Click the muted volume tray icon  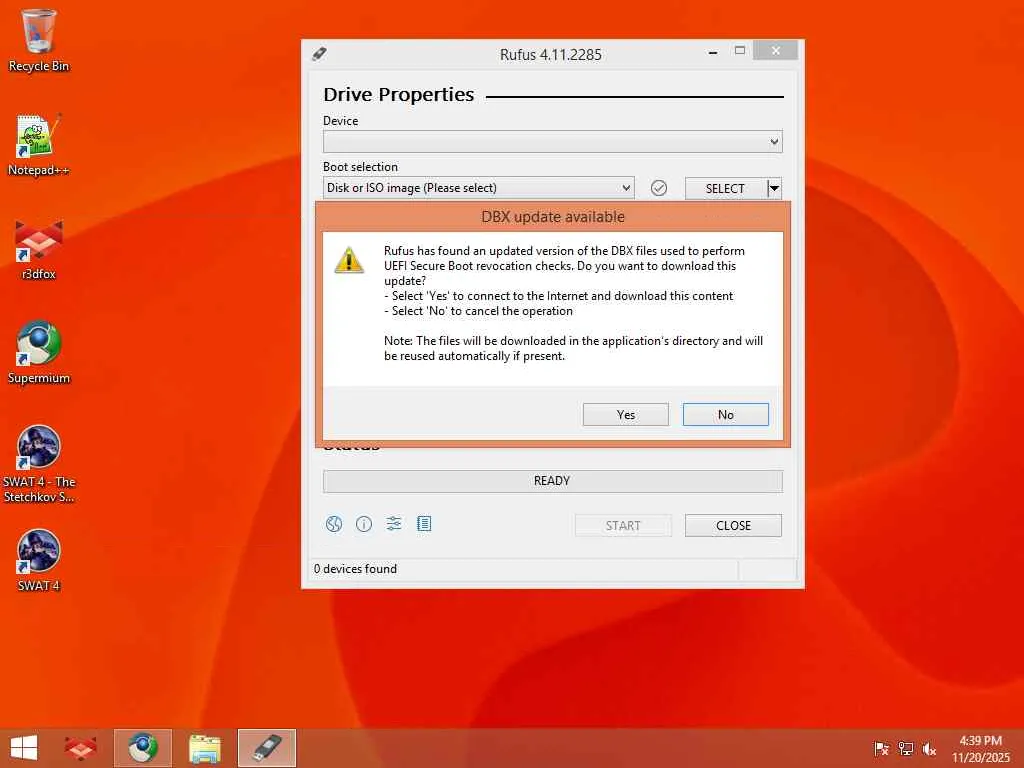(929, 749)
